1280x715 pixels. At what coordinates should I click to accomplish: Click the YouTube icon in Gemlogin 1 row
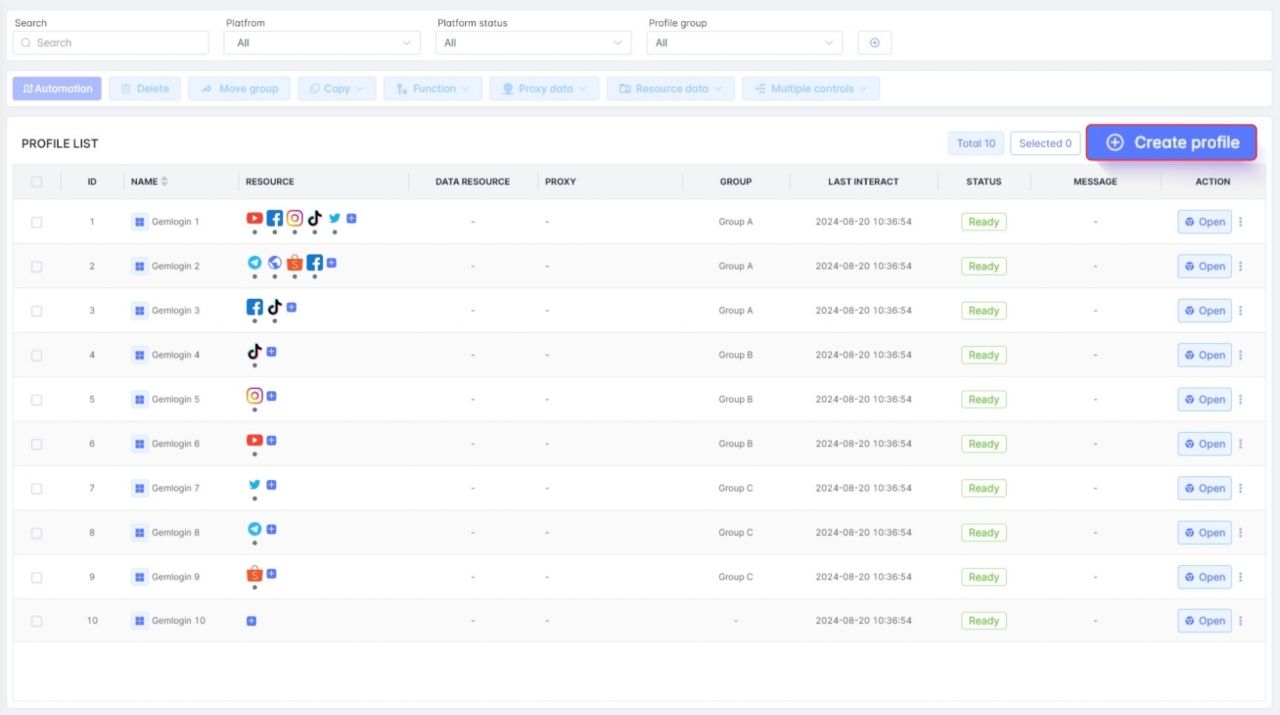(x=254, y=218)
